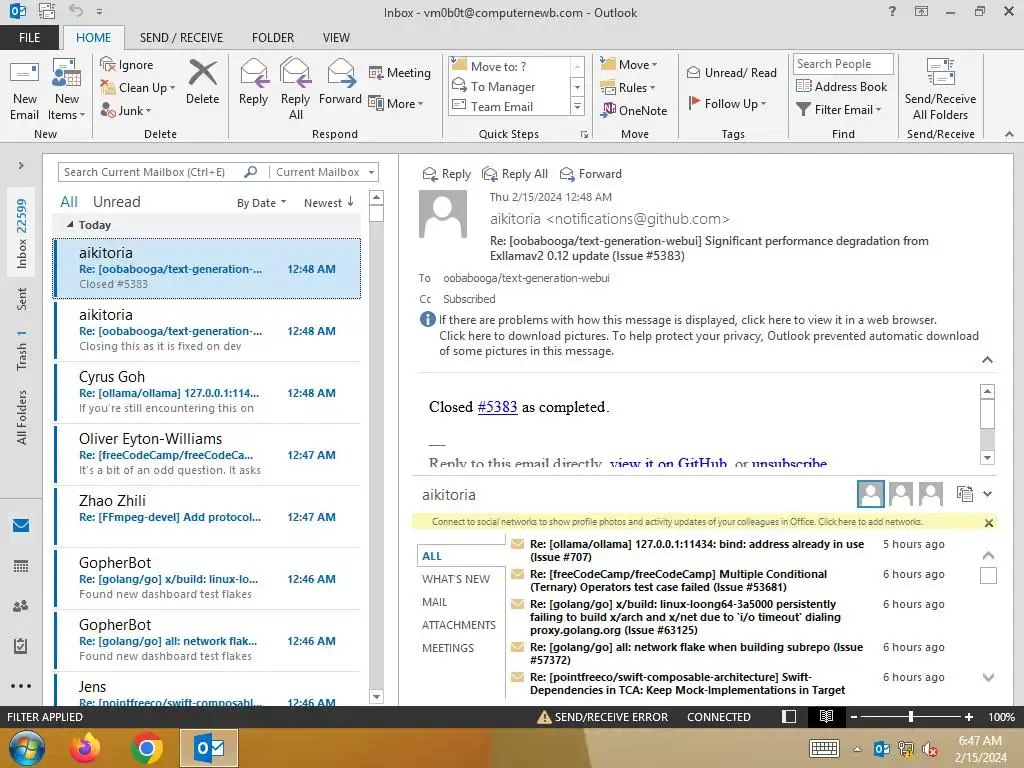Mark message Unread/Read
The height and width of the screenshot is (768, 1024).
point(731,72)
